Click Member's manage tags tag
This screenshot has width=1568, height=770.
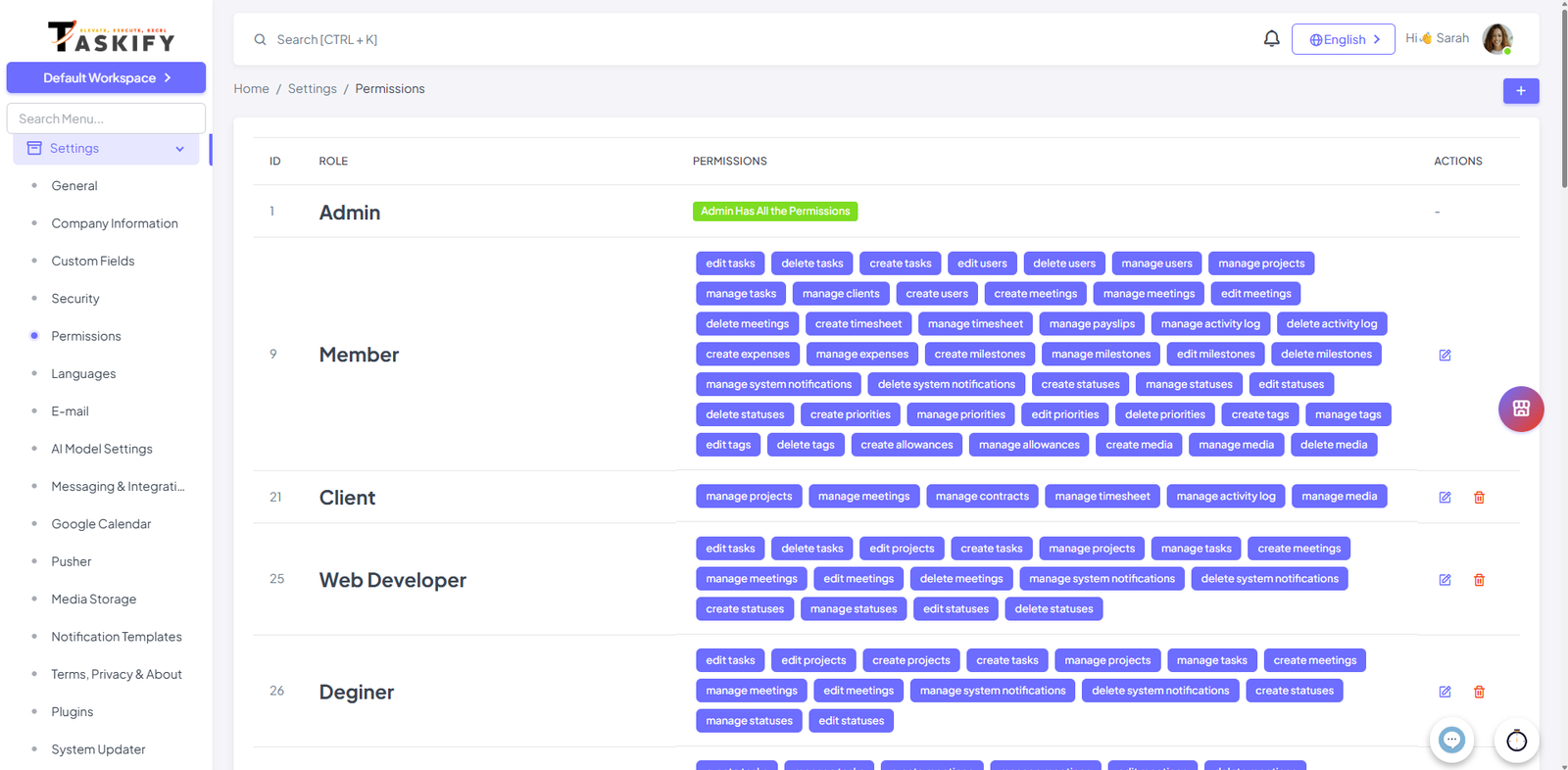click(x=1347, y=414)
